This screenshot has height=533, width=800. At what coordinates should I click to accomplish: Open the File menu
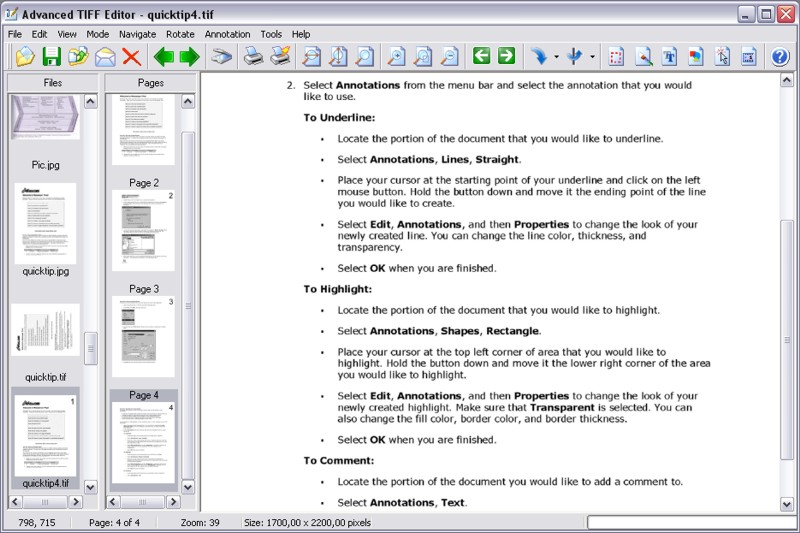15,34
